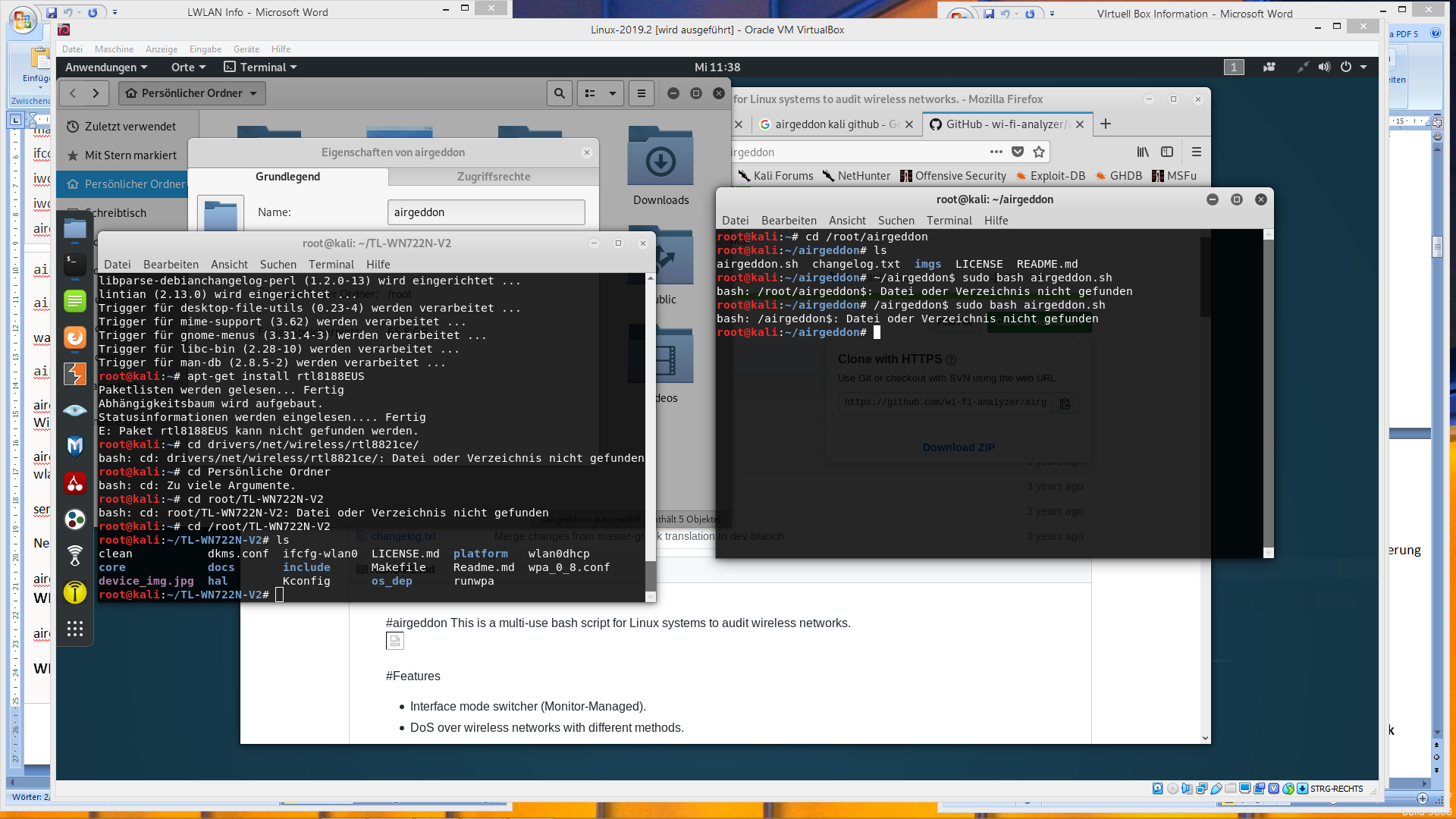1456x819 pixels.
Task: Switch to workspace 1 indicator
Action: click(x=1234, y=67)
